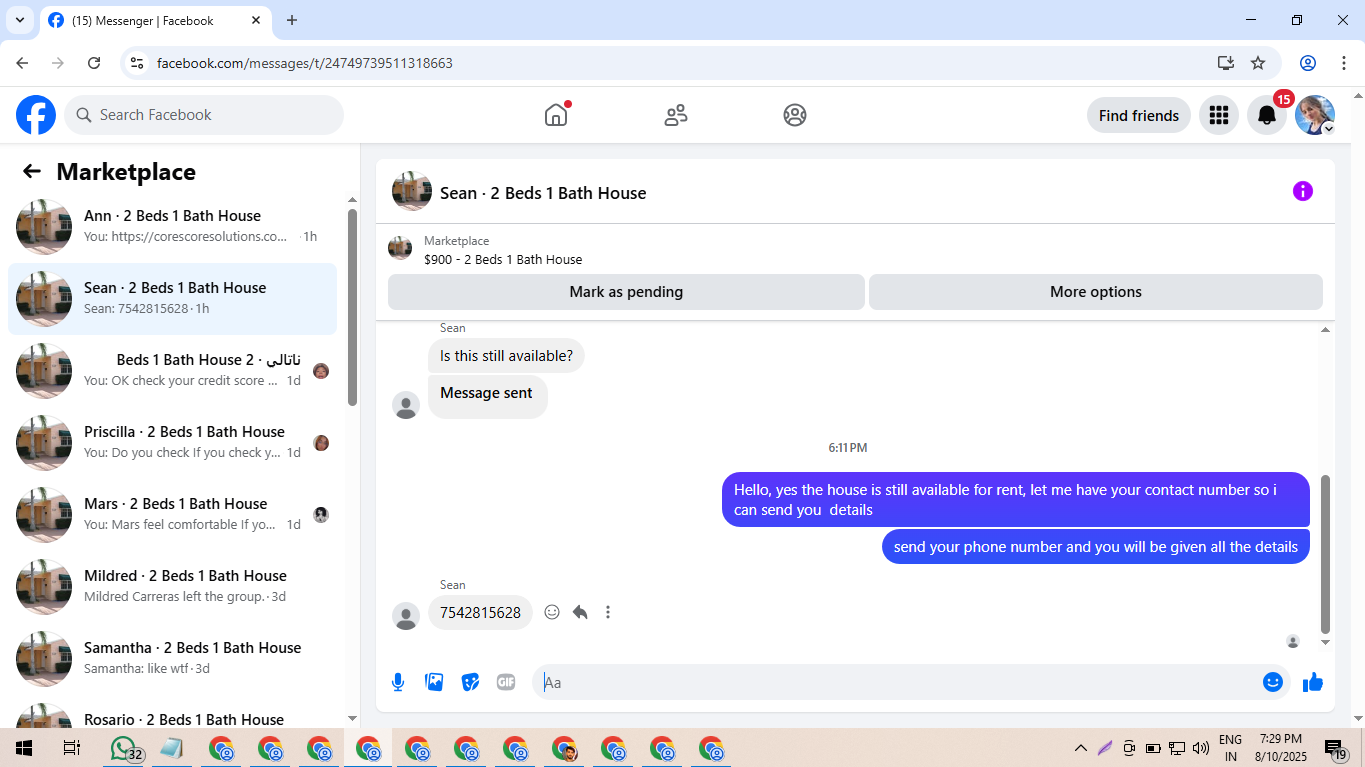Open the Chrome three-dot menu
Viewport: 1365px width, 767px height.
[1344, 63]
